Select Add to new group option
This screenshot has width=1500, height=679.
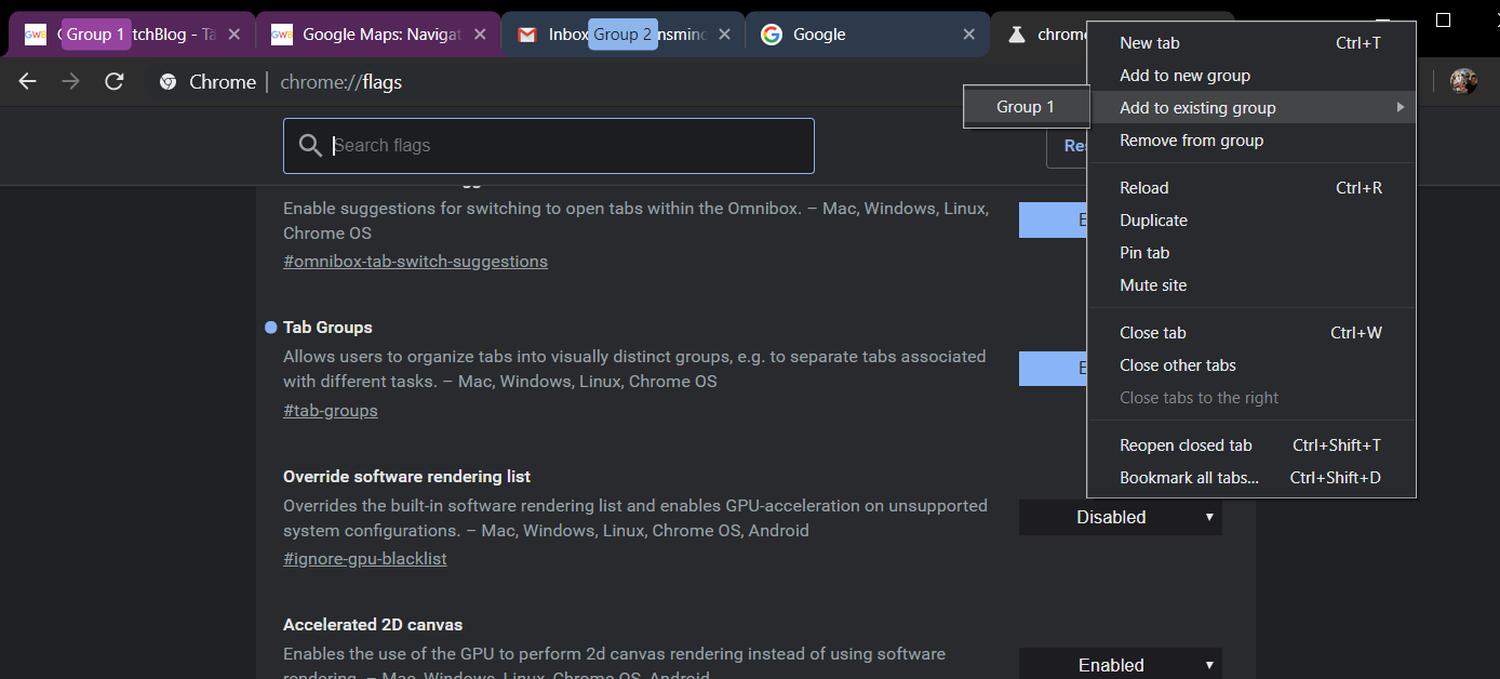[1184, 75]
